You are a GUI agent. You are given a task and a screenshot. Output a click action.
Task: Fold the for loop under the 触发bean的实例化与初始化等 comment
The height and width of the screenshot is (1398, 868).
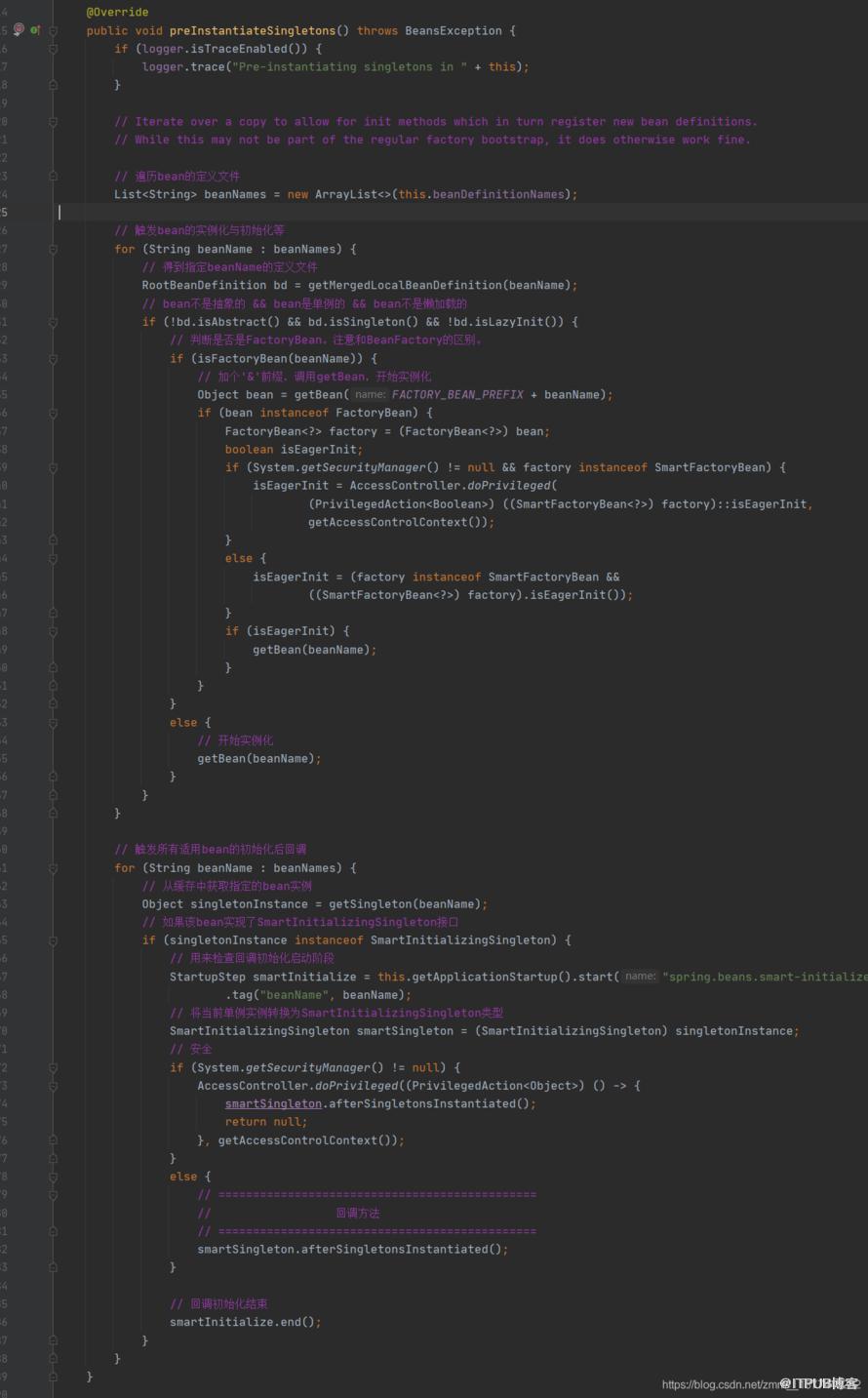pyautogui.click(x=54, y=250)
